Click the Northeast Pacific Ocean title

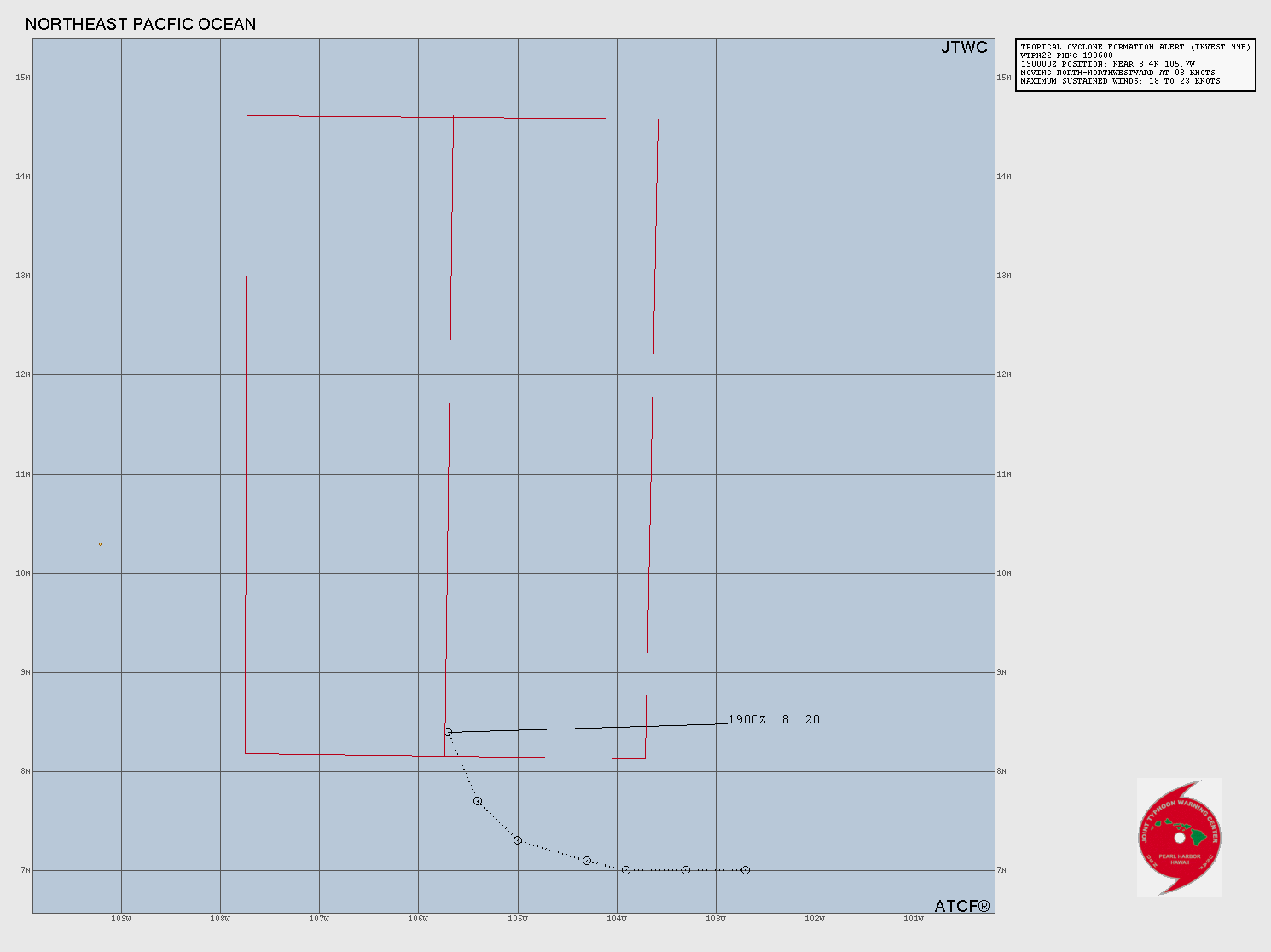[141, 24]
